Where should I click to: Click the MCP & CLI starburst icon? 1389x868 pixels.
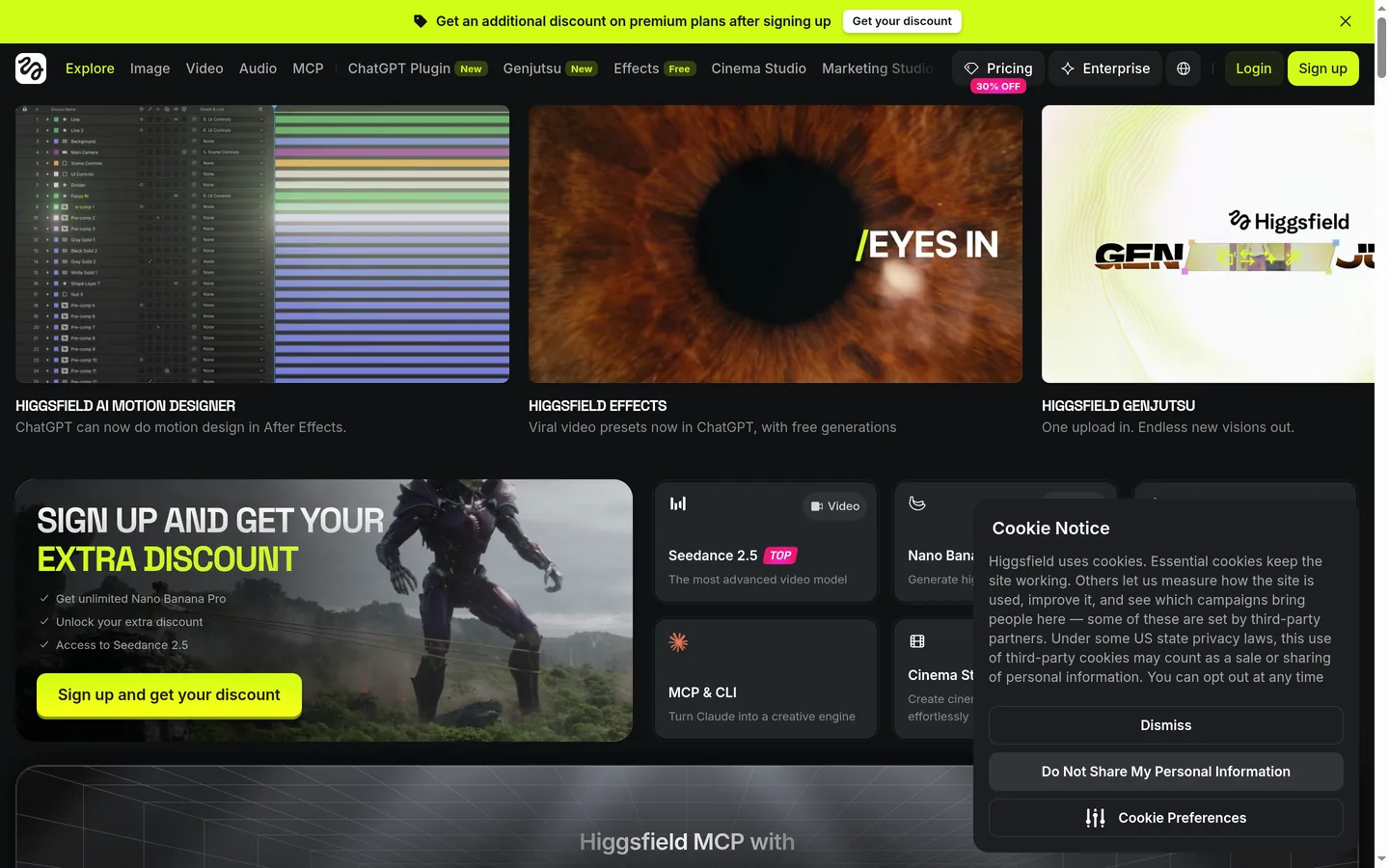click(x=678, y=642)
